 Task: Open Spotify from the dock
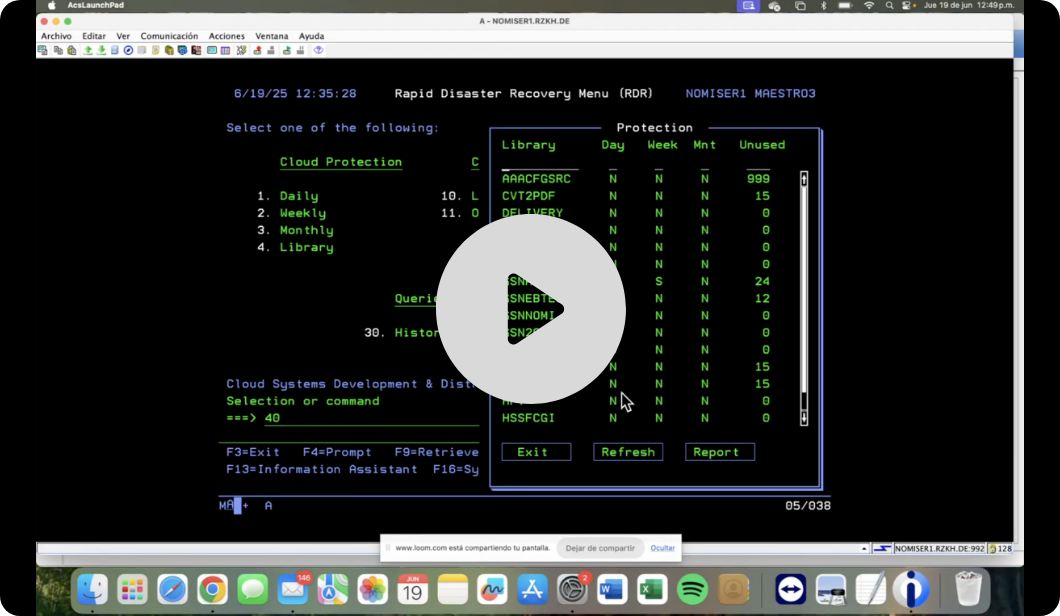click(692, 589)
